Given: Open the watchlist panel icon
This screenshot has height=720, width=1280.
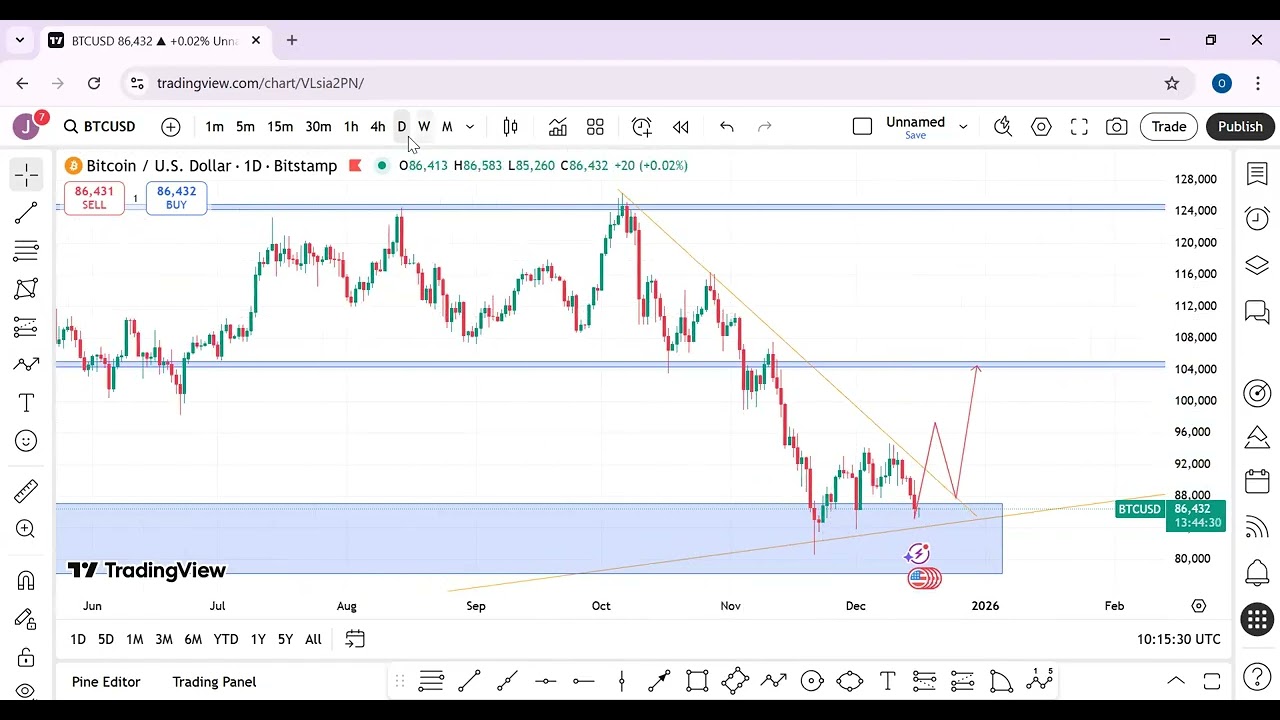Looking at the screenshot, I should (1257, 174).
